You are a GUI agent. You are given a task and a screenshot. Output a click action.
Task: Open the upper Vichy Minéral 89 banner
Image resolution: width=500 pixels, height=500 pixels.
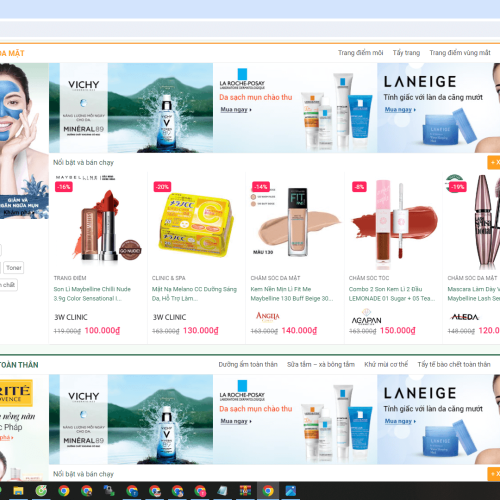[131, 108]
